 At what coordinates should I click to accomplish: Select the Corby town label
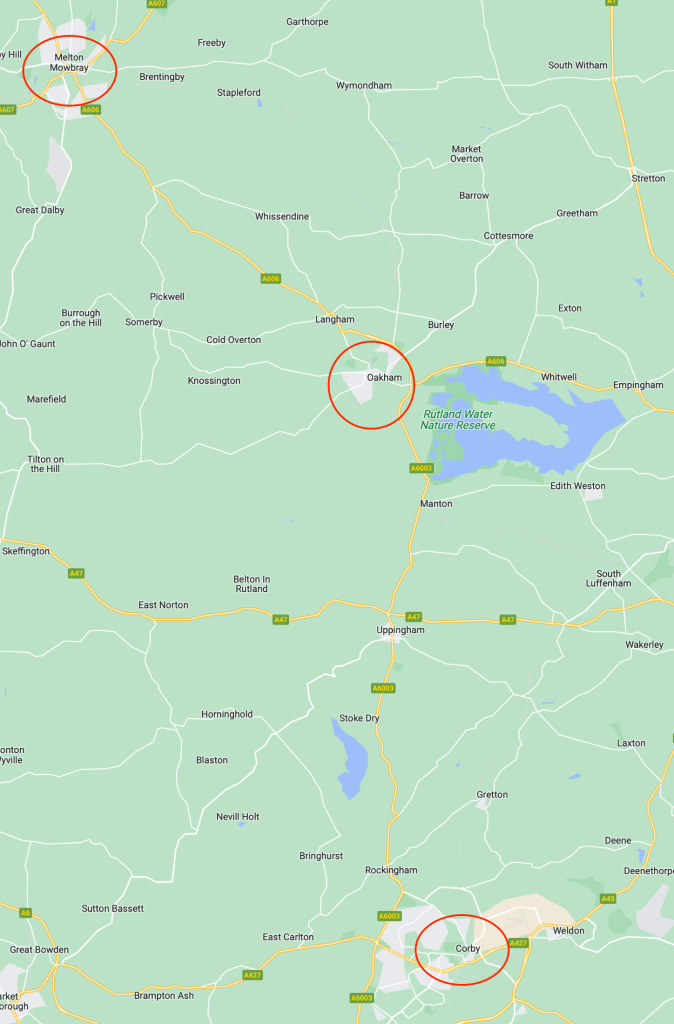[468, 948]
